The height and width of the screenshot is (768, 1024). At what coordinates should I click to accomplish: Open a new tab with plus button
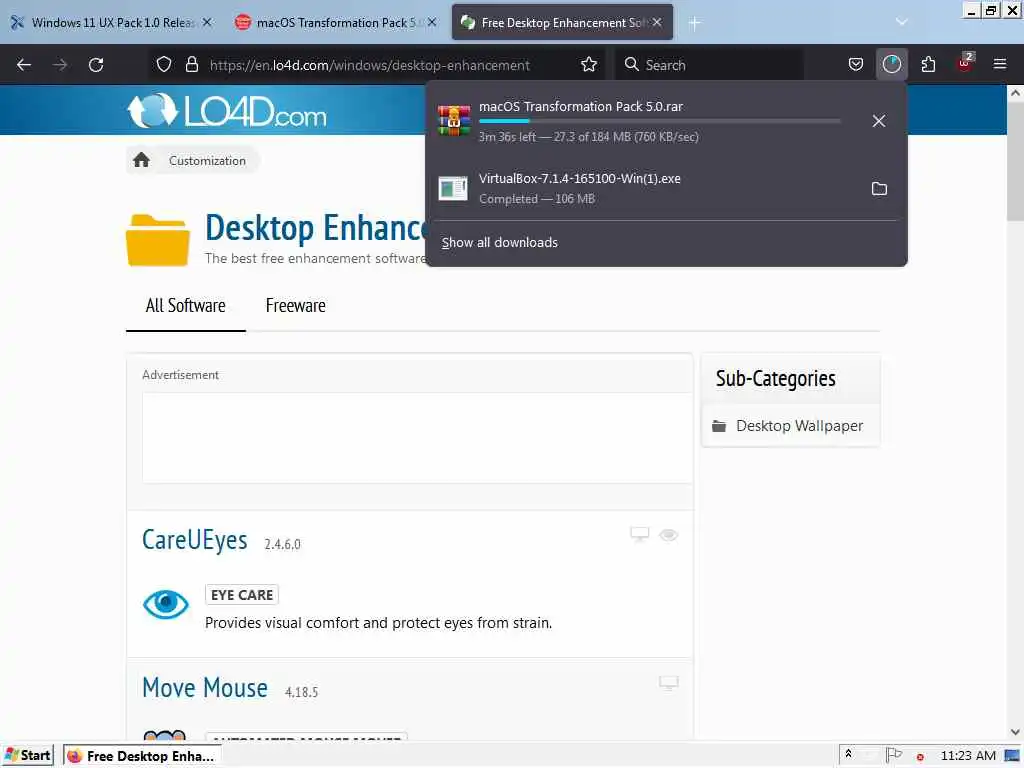[694, 24]
